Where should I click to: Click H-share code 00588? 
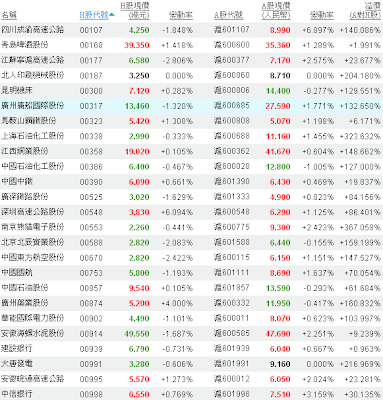click(x=91, y=242)
